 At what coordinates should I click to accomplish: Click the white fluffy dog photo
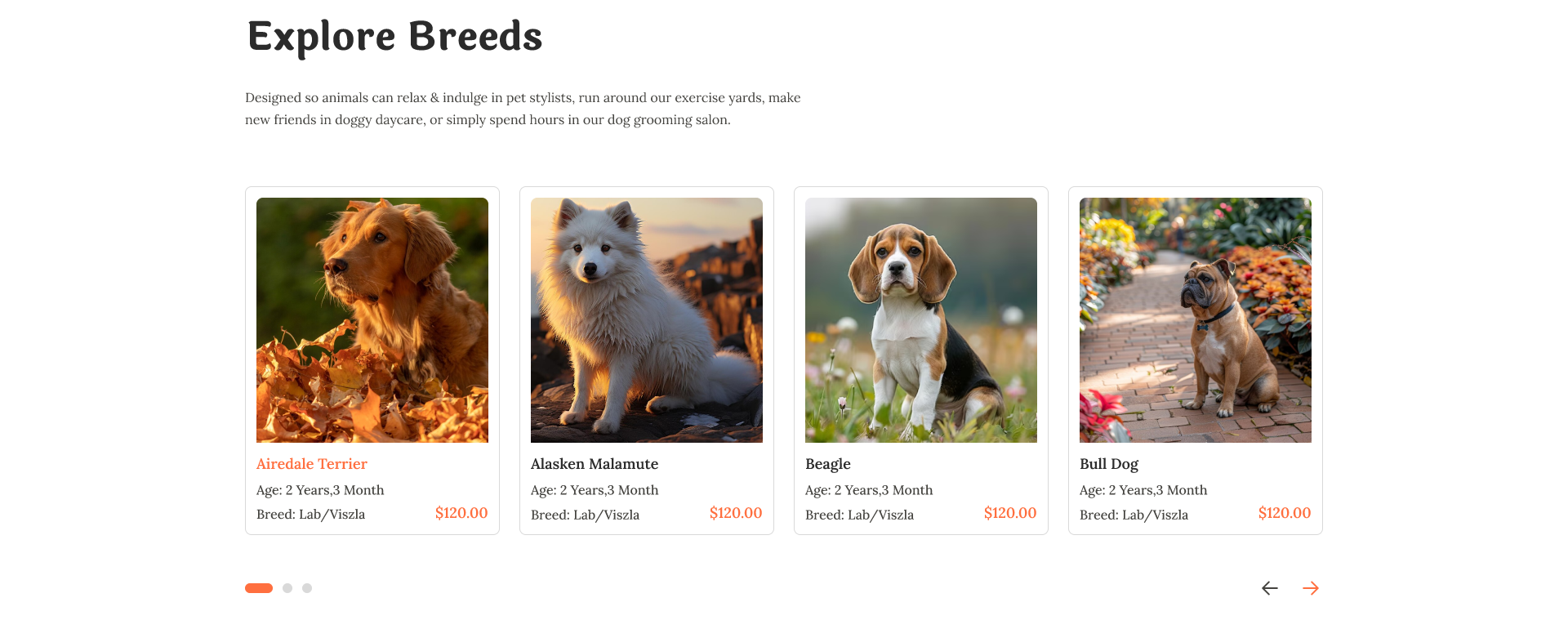point(647,320)
